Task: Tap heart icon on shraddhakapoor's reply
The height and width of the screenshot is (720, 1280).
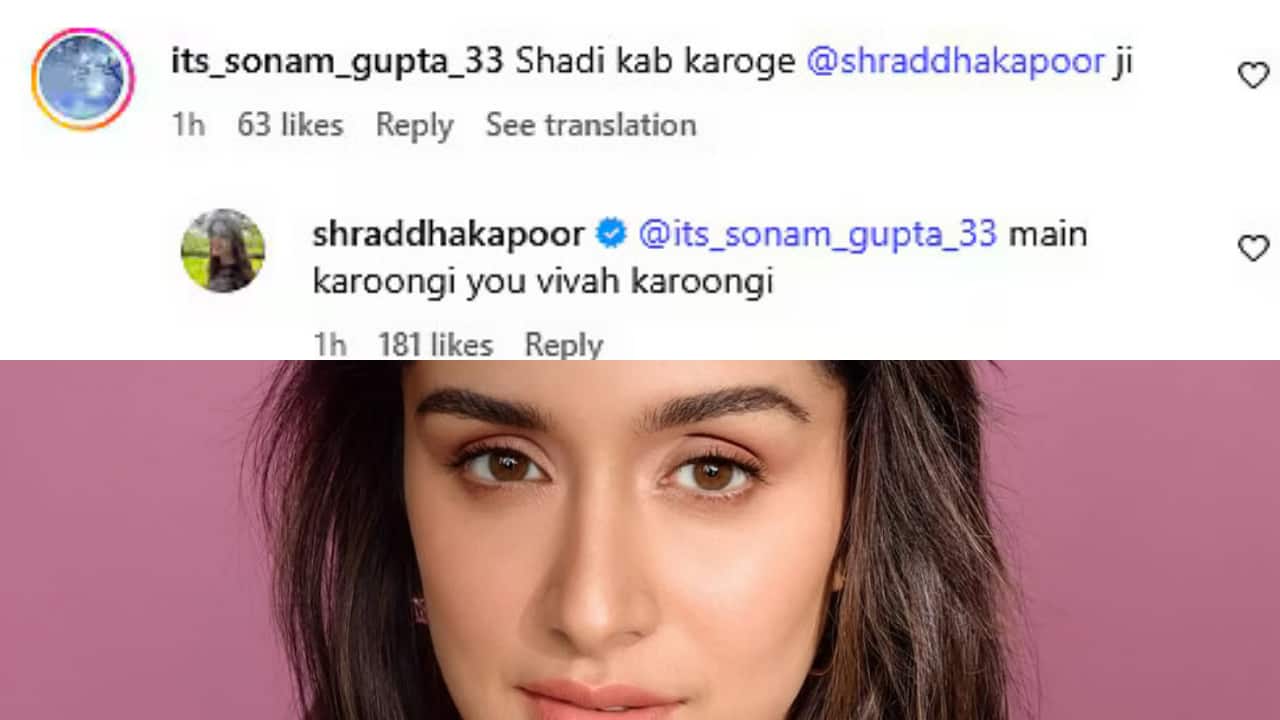Action: pyautogui.click(x=1253, y=248)
